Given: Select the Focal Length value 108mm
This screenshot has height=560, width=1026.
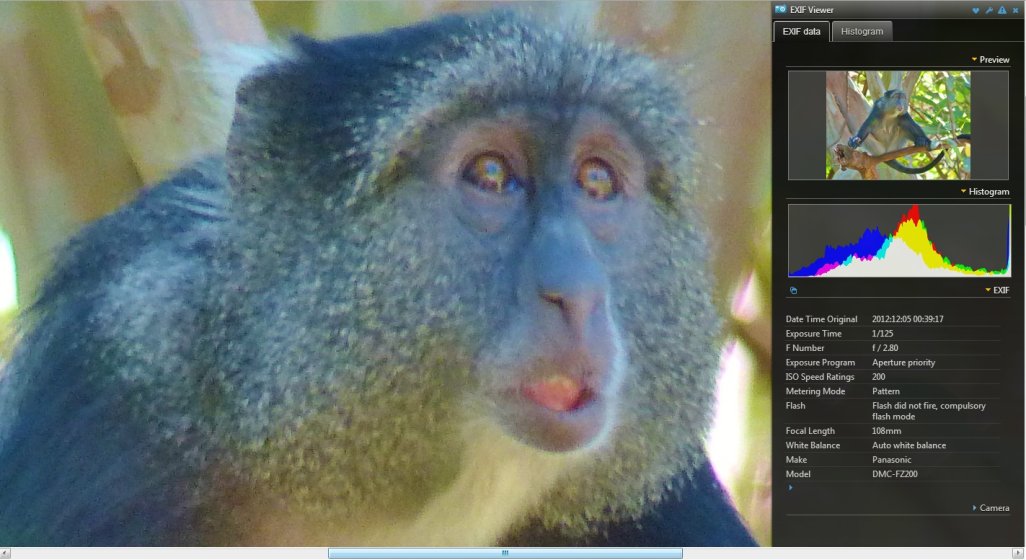Looking at the screenshot, I should coord(887,431).
